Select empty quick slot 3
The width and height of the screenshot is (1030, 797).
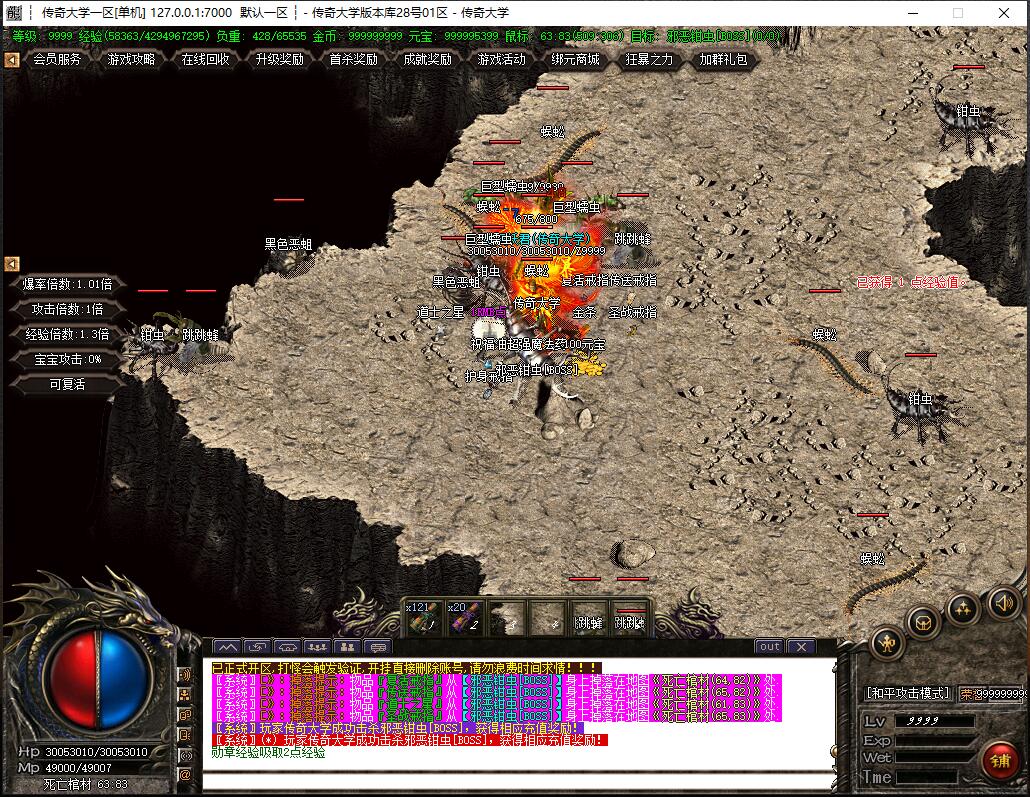[506, 618]
